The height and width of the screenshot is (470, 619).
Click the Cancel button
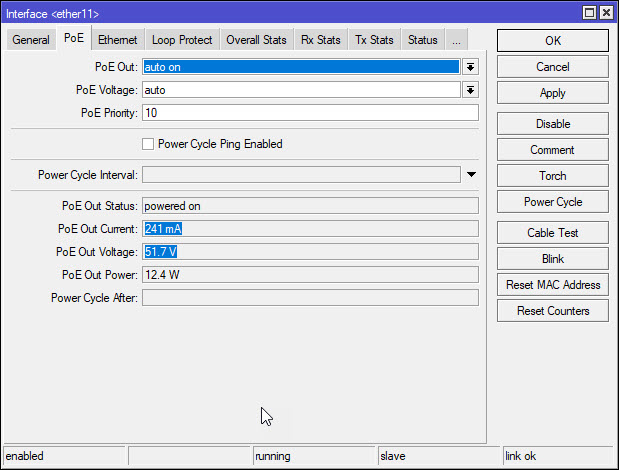point(553,67)
